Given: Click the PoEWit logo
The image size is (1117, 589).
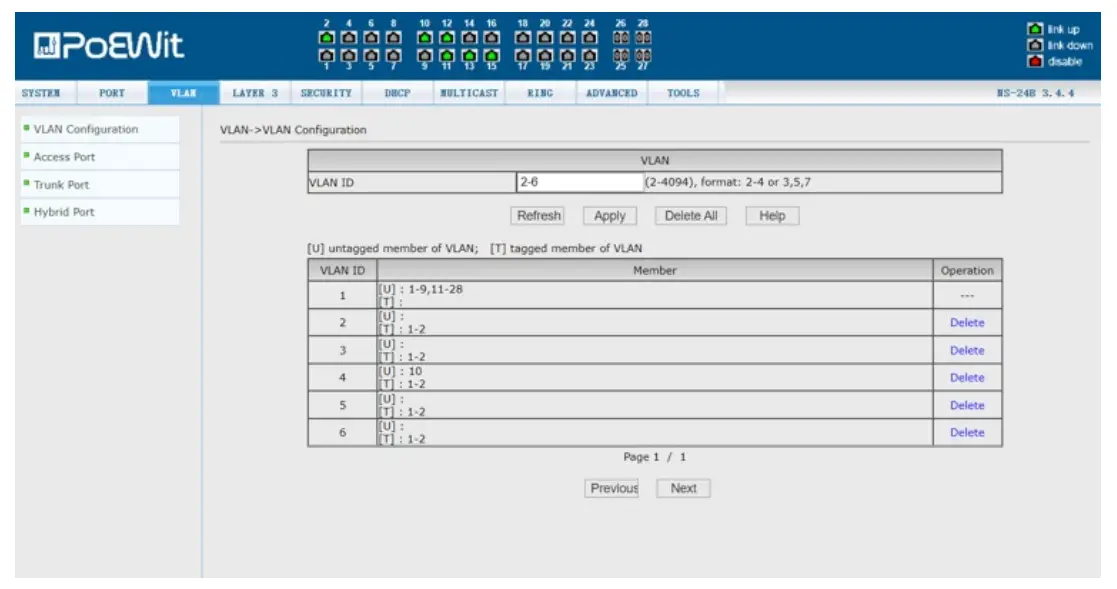Looking at the screenshot, I should [108, 46].
